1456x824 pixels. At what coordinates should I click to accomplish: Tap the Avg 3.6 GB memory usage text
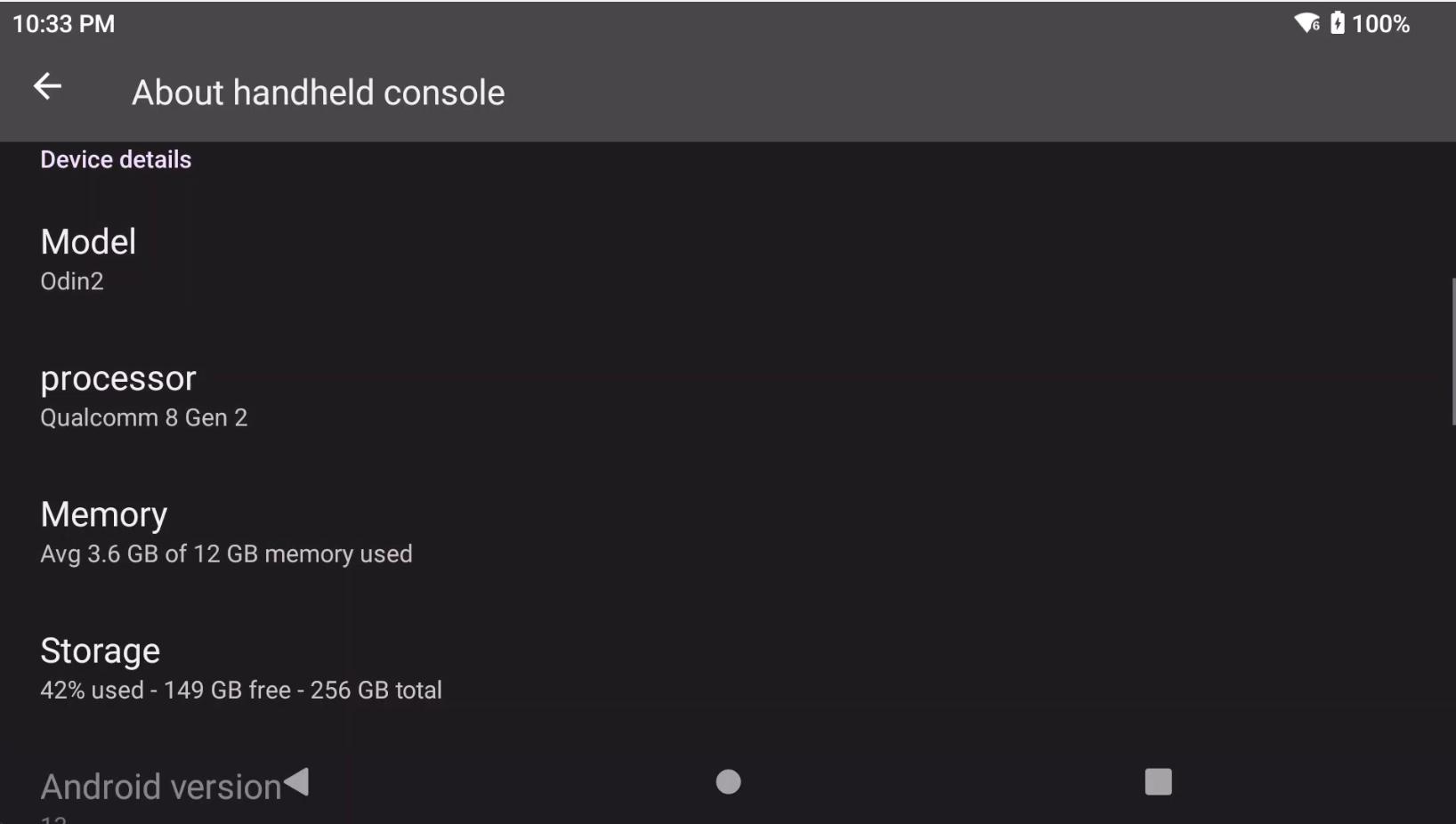tap(226, 554)
